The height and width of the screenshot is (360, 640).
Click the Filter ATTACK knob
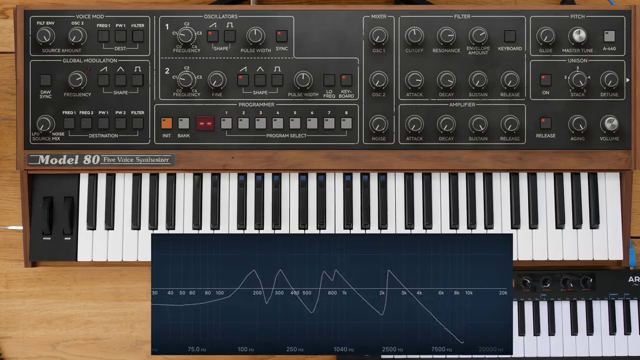[414, 80]
